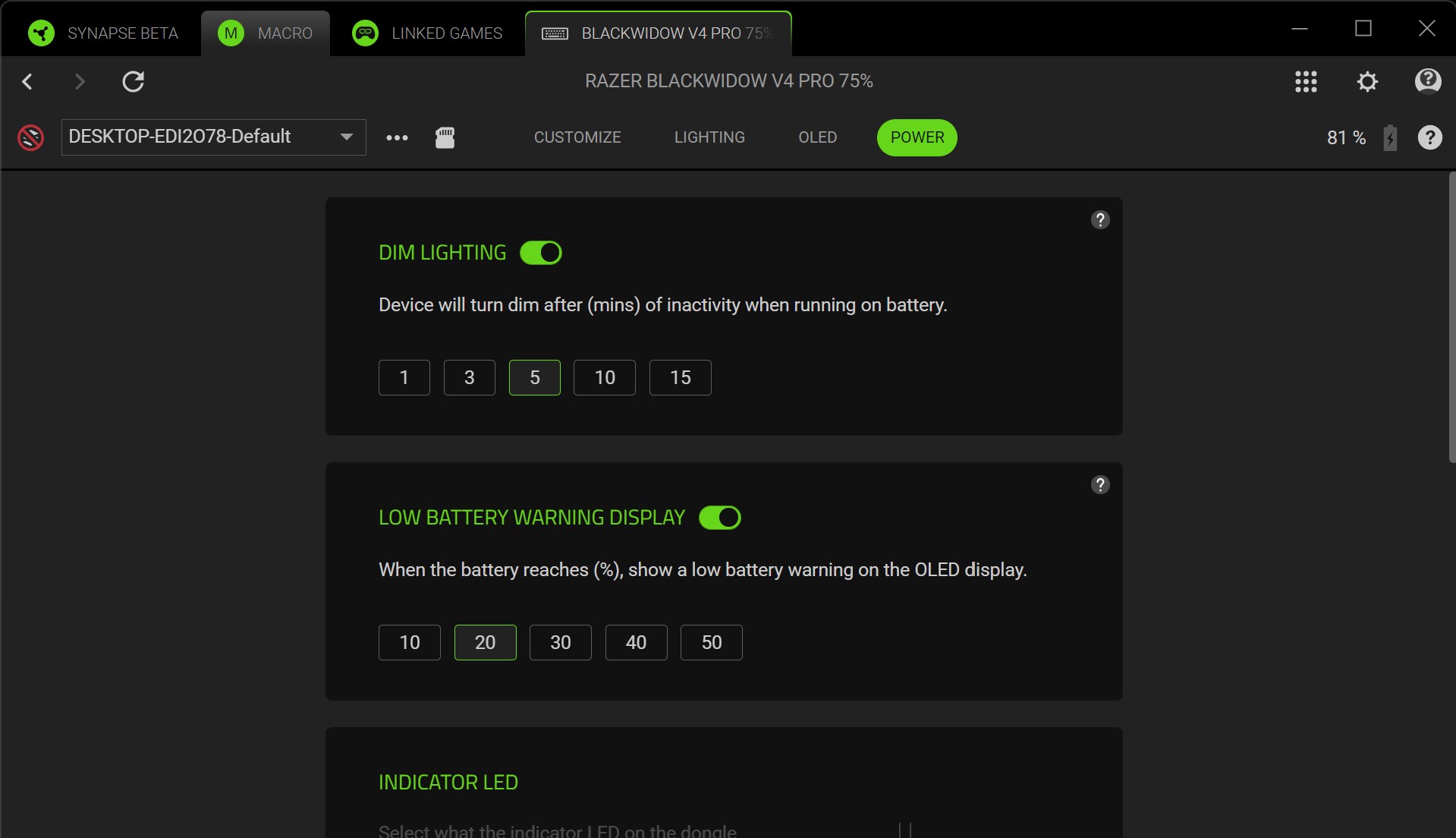Screen dimensions: 1456x838
Task: Click the red no-sync profile icon
Action: (30, 137)
